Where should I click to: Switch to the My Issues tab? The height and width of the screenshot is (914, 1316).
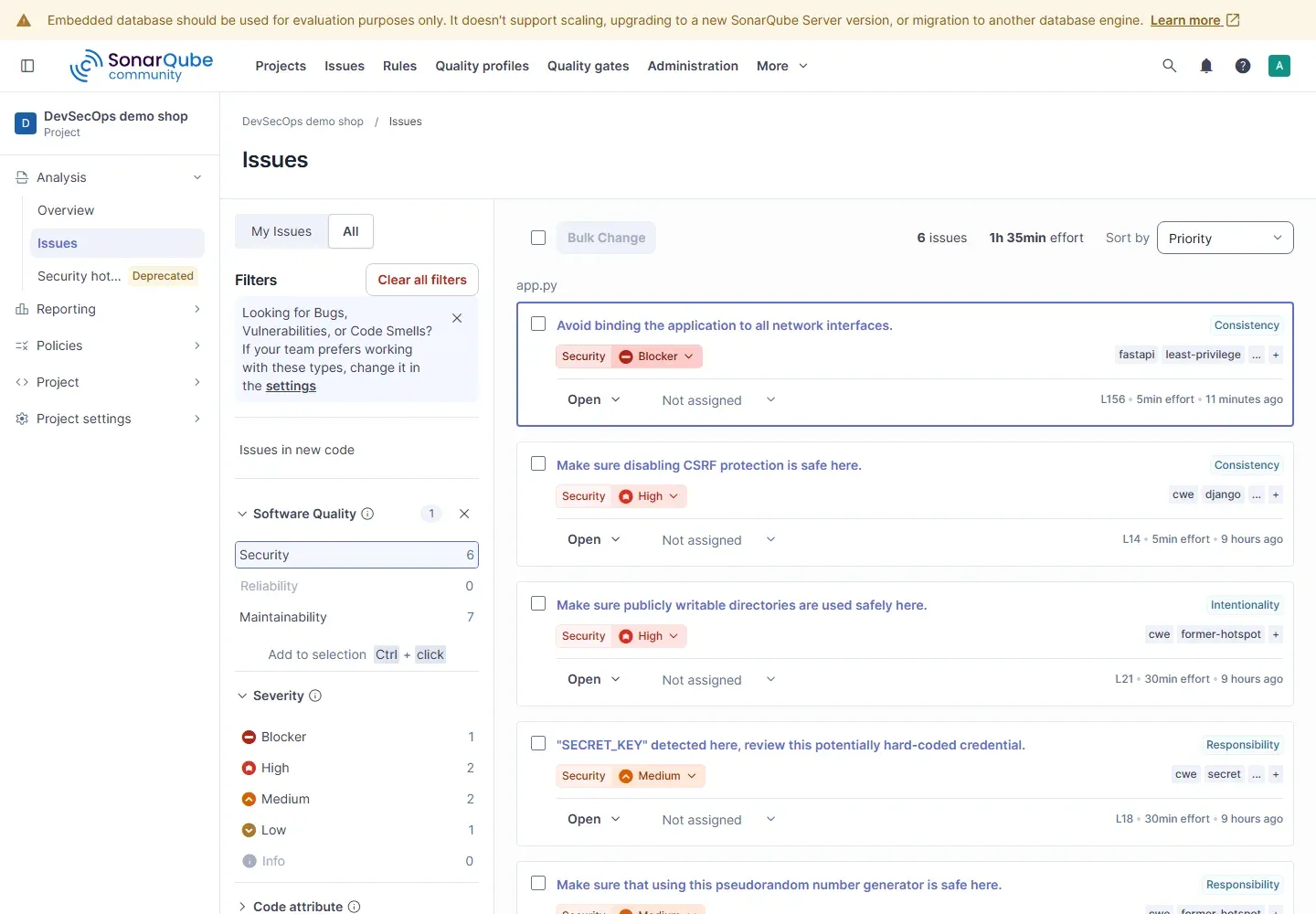pos(281,231)
